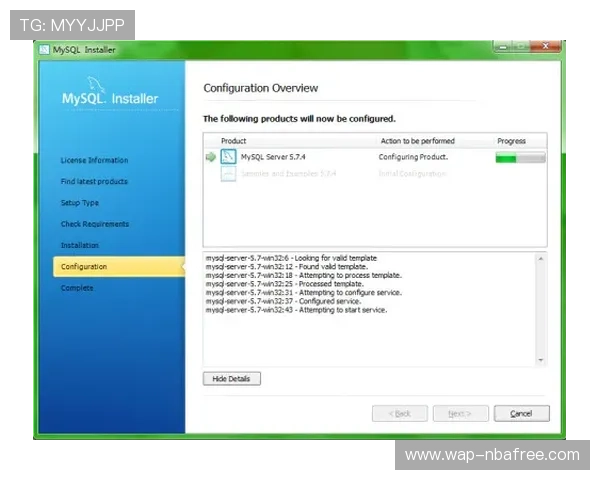Select the Samples and Examples 5.7.4 row
The width and height of the screenshot is (600, 480).
tap(289, 174)
